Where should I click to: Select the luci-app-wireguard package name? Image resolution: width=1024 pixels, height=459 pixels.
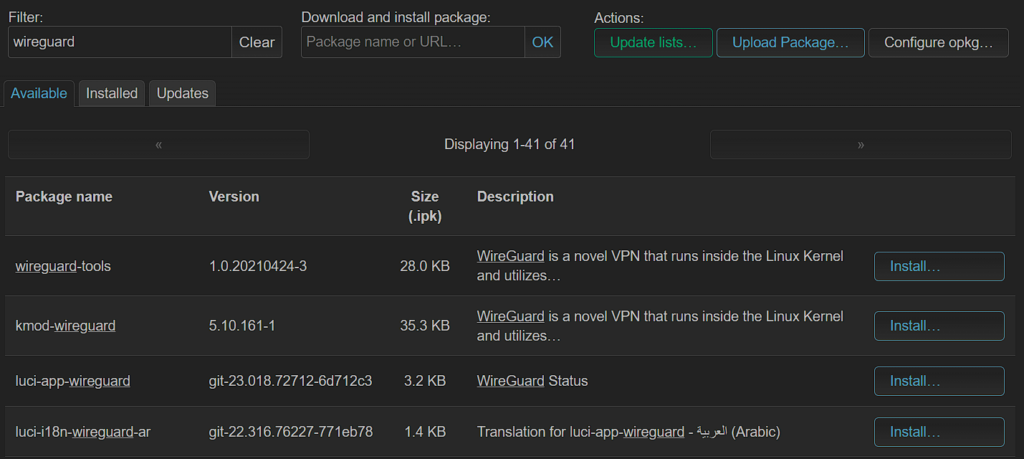click(72, 381)
